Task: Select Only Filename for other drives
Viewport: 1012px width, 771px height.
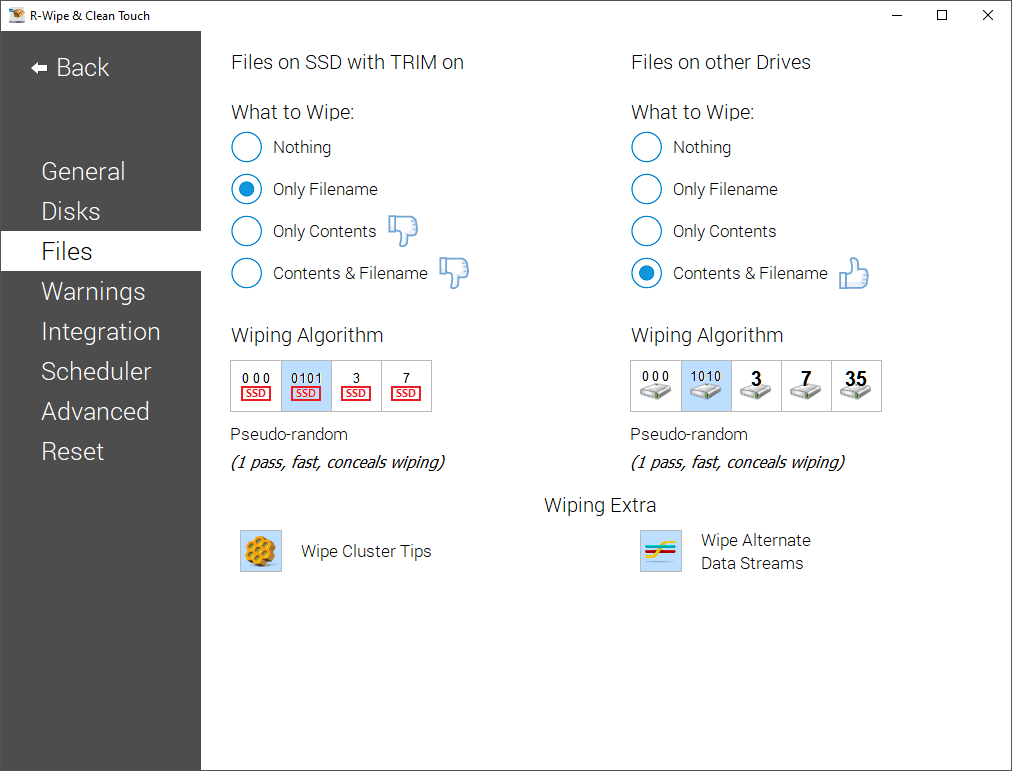Action: (647, 189)
